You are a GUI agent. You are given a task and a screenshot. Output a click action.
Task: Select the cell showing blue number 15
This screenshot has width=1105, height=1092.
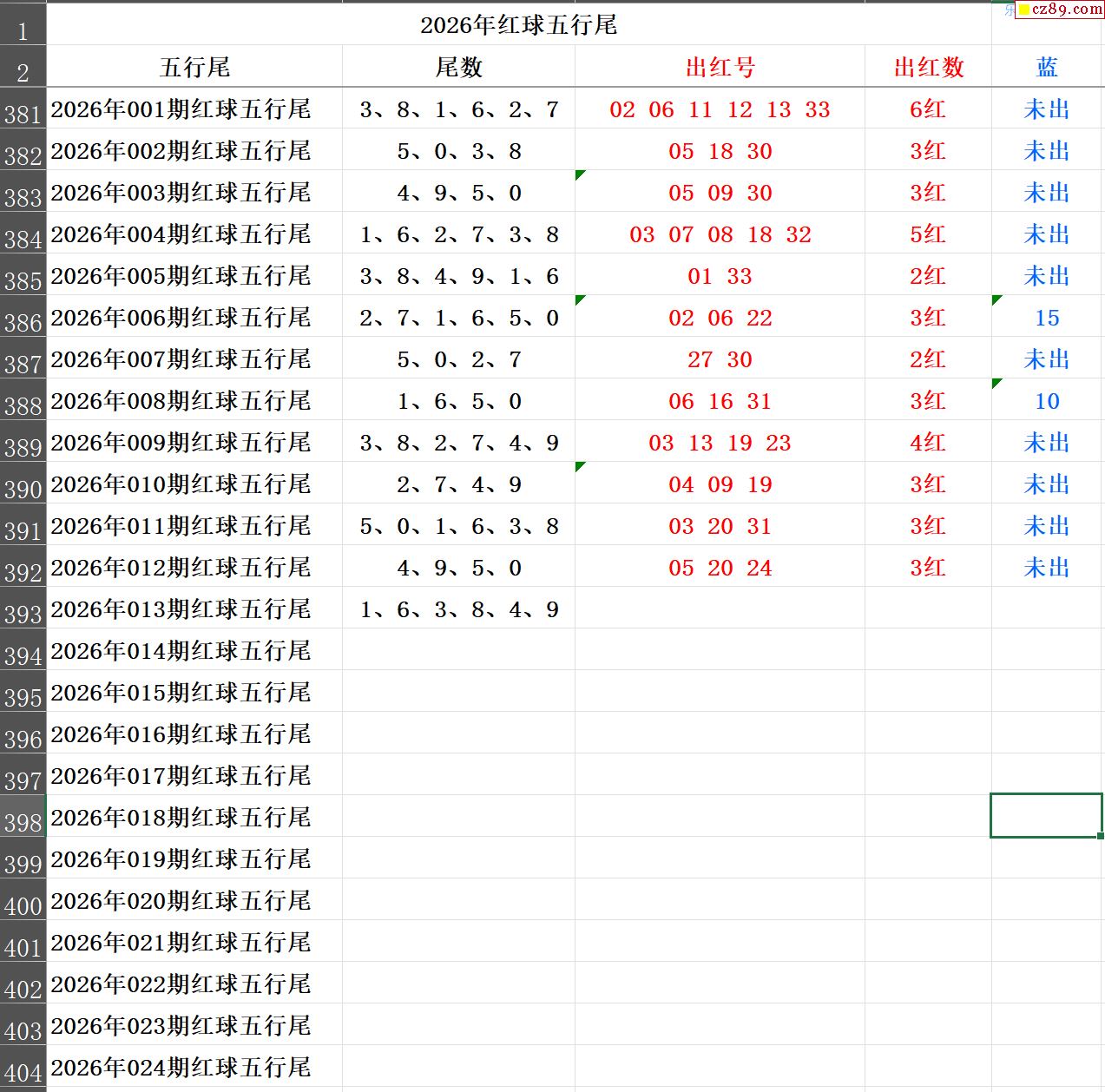coord(1047,318)
